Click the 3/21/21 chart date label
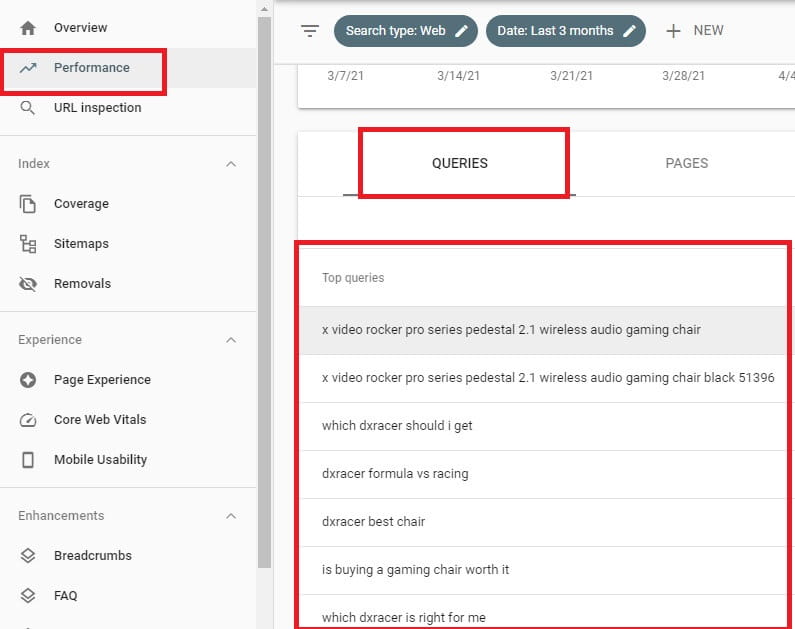 point(571,76)
